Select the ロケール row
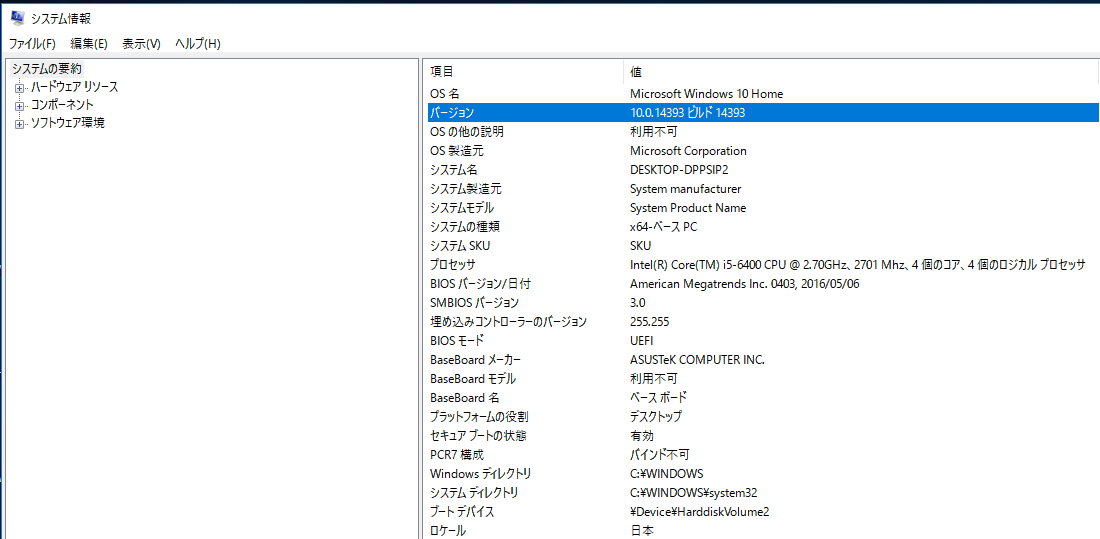1100x539 pixels. [x=763, y=531]
